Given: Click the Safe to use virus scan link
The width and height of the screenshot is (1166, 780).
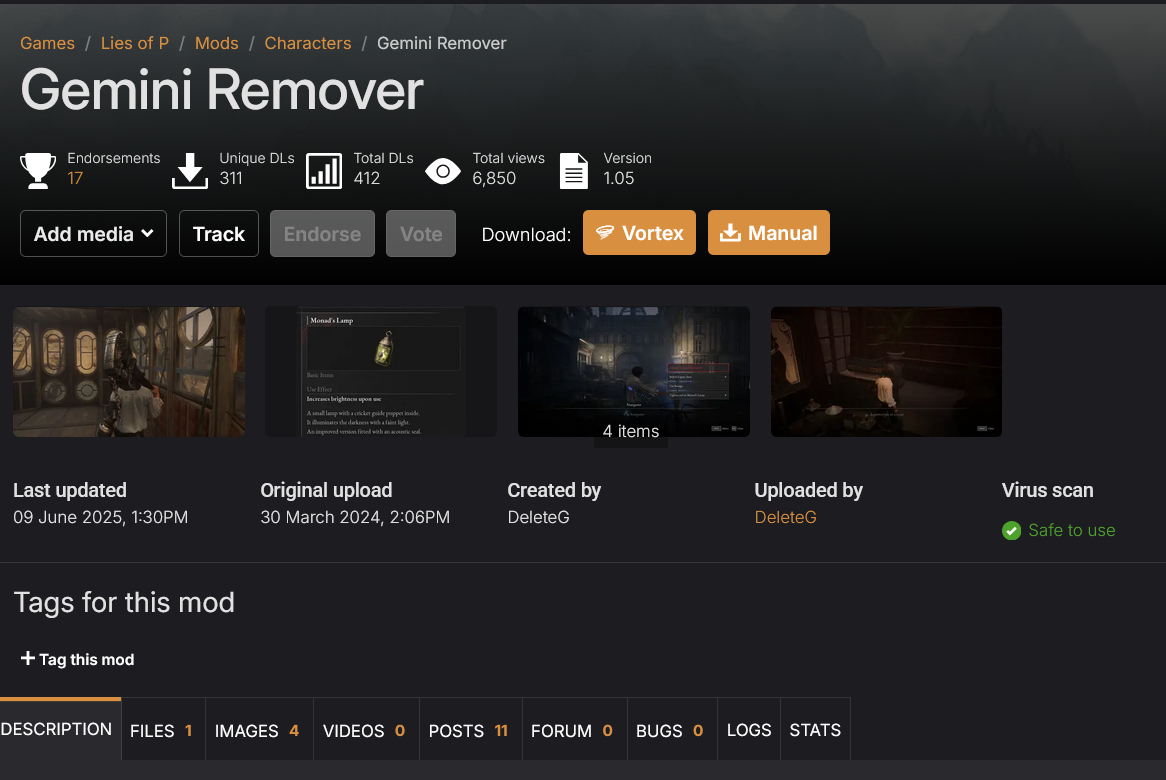Looking at the screenshot, I should click(x=1072, y=530).
